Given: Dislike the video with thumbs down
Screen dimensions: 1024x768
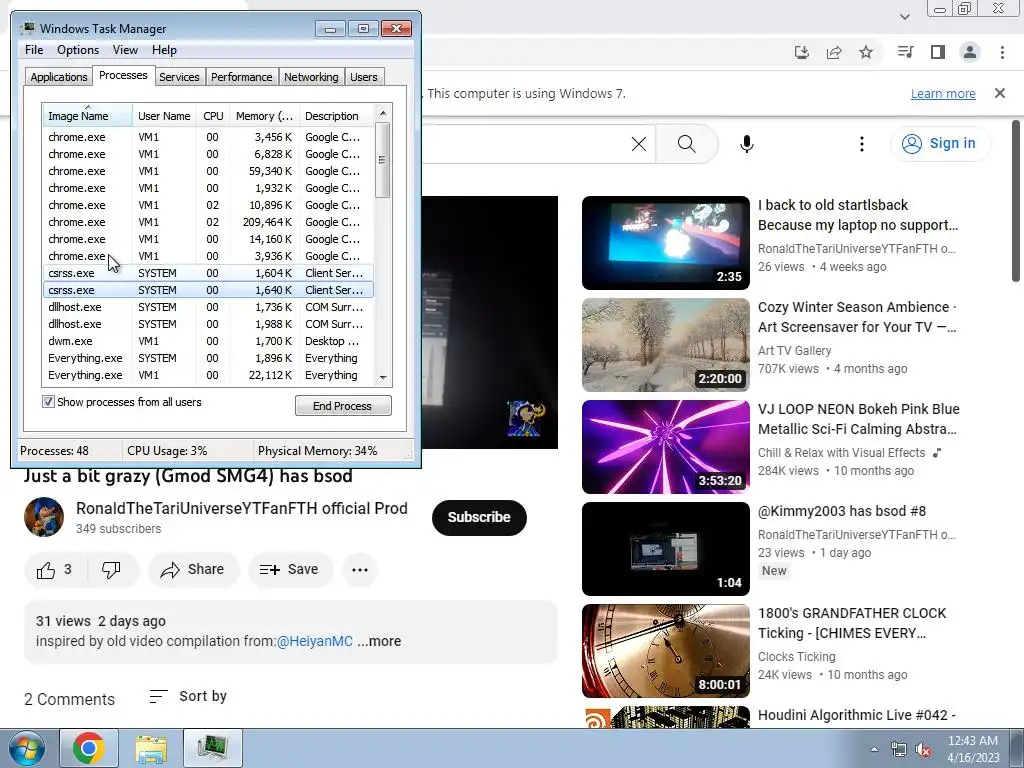Looking at the screenshot, I should tap(111, 569).
